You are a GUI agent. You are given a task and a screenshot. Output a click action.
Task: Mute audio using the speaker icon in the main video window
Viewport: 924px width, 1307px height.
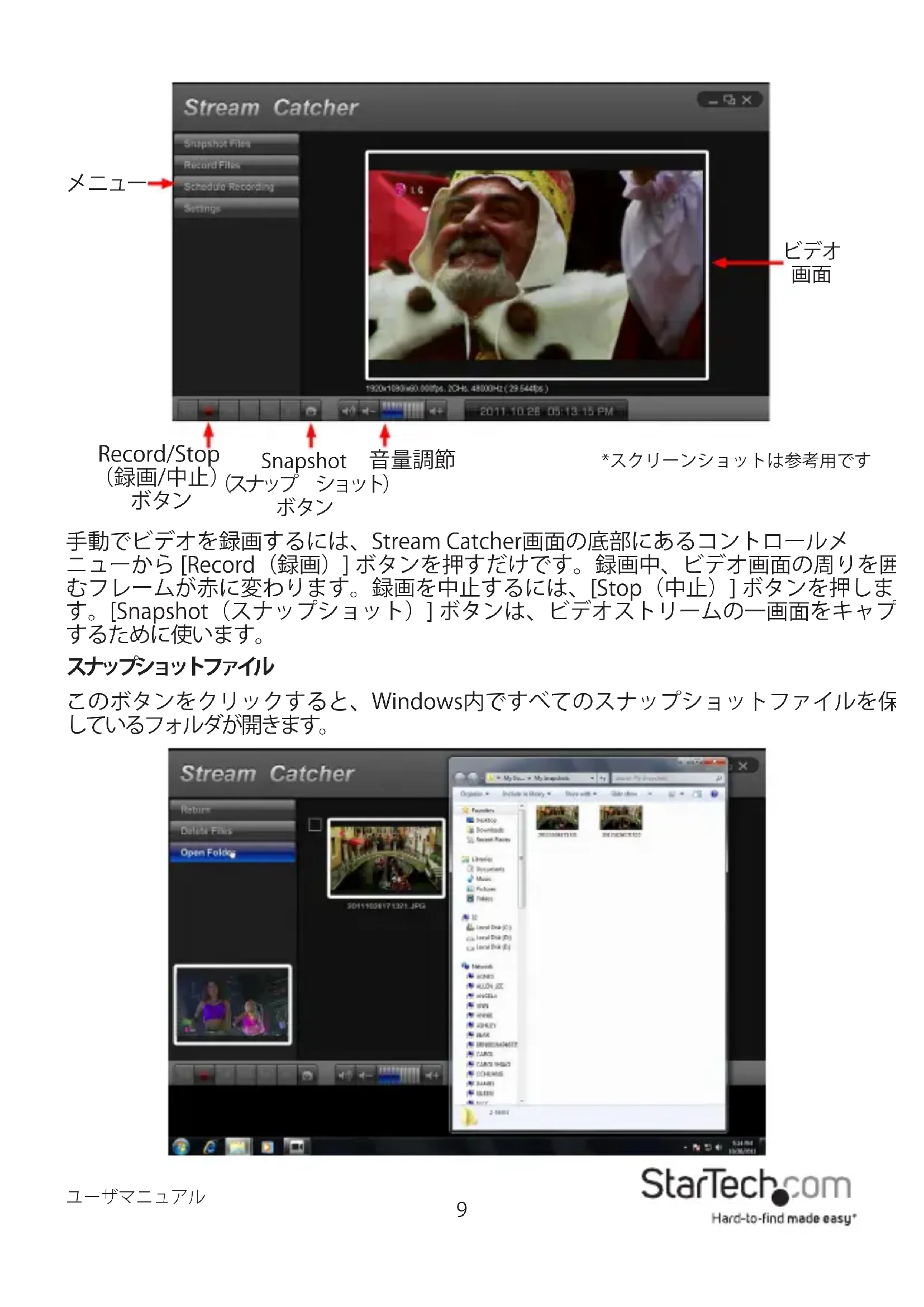pyautogui.click(x=348, y=411)
